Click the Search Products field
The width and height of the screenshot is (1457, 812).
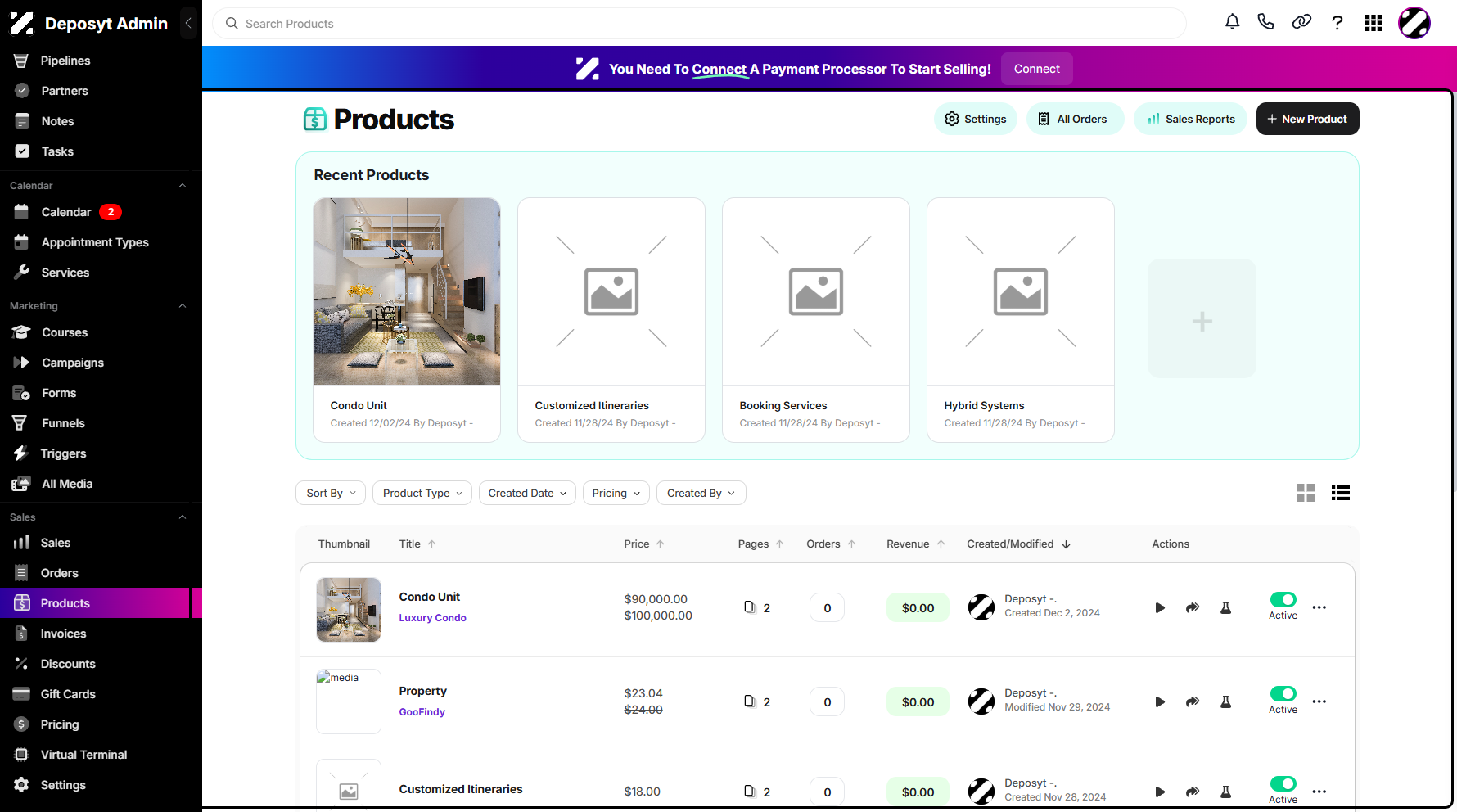tap(699, 24)
